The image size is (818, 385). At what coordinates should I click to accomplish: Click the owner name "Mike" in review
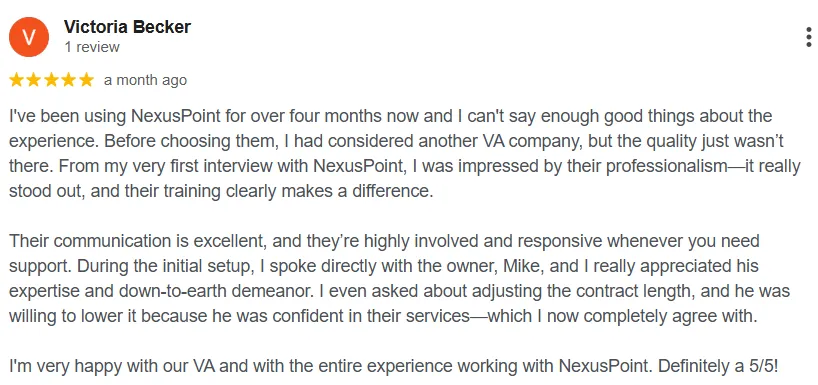click(x=520, y=267)
